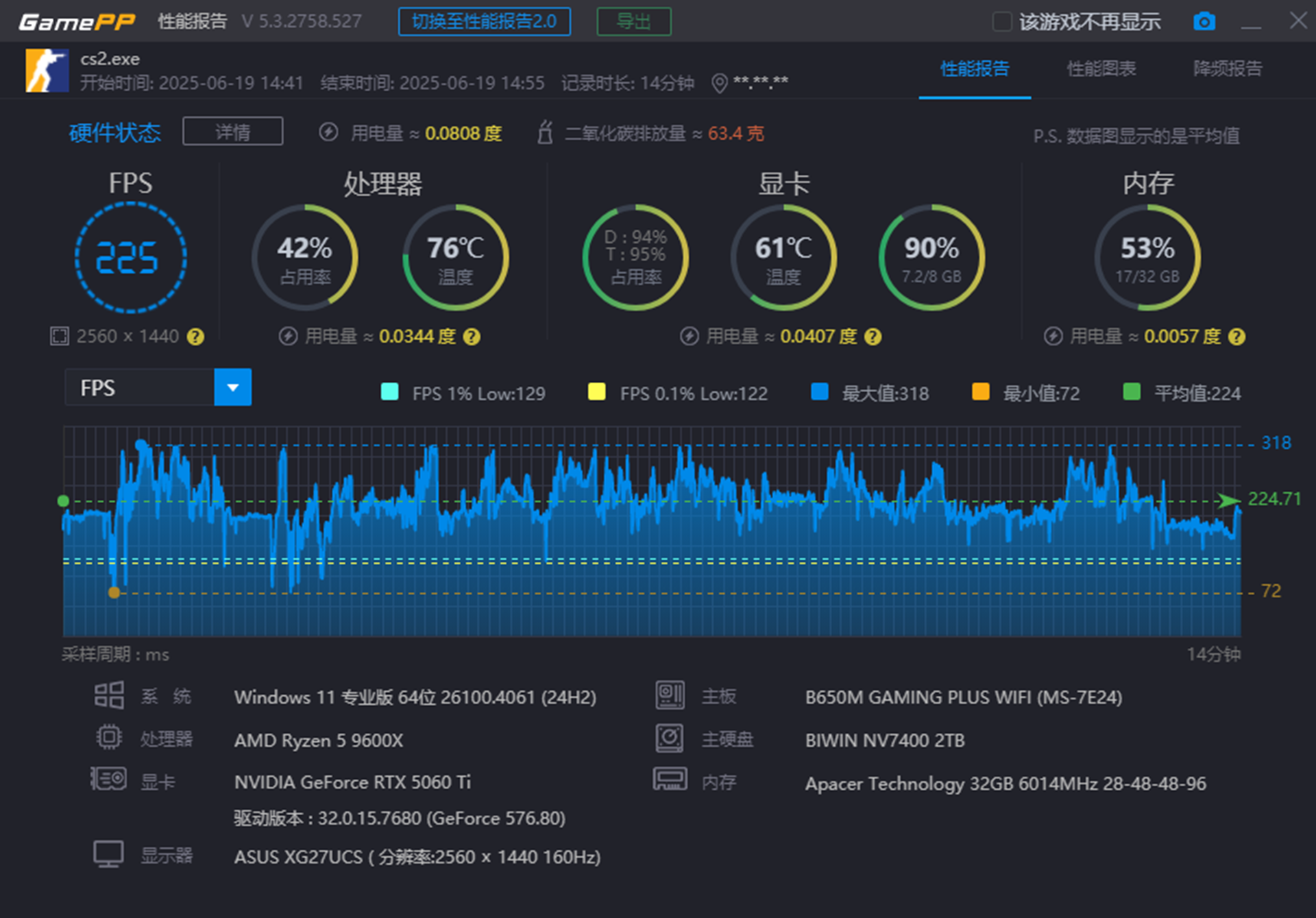This screenshot has height=918, width=1316.
Task: Open the 降频报告 tab
Action: coord(1227,69)
